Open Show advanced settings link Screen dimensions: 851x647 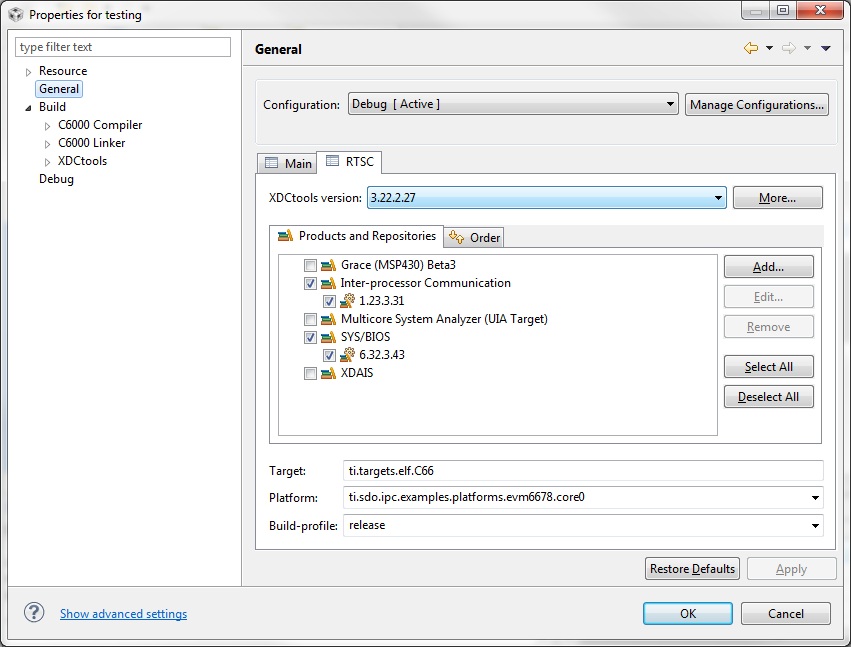pos(123,613)
